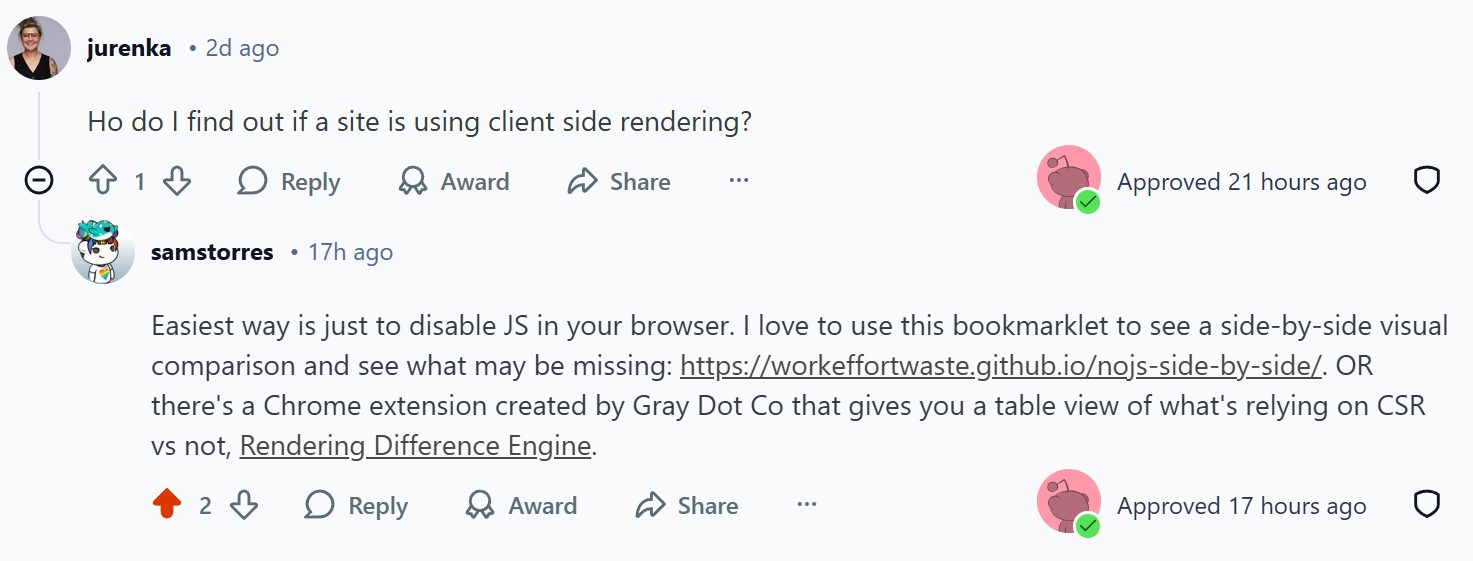Image resolution: width=1473 pixels, height=561 pixels.
Task: Open overflow menu on samstorres's reply
Action: (x=807, y=505)
